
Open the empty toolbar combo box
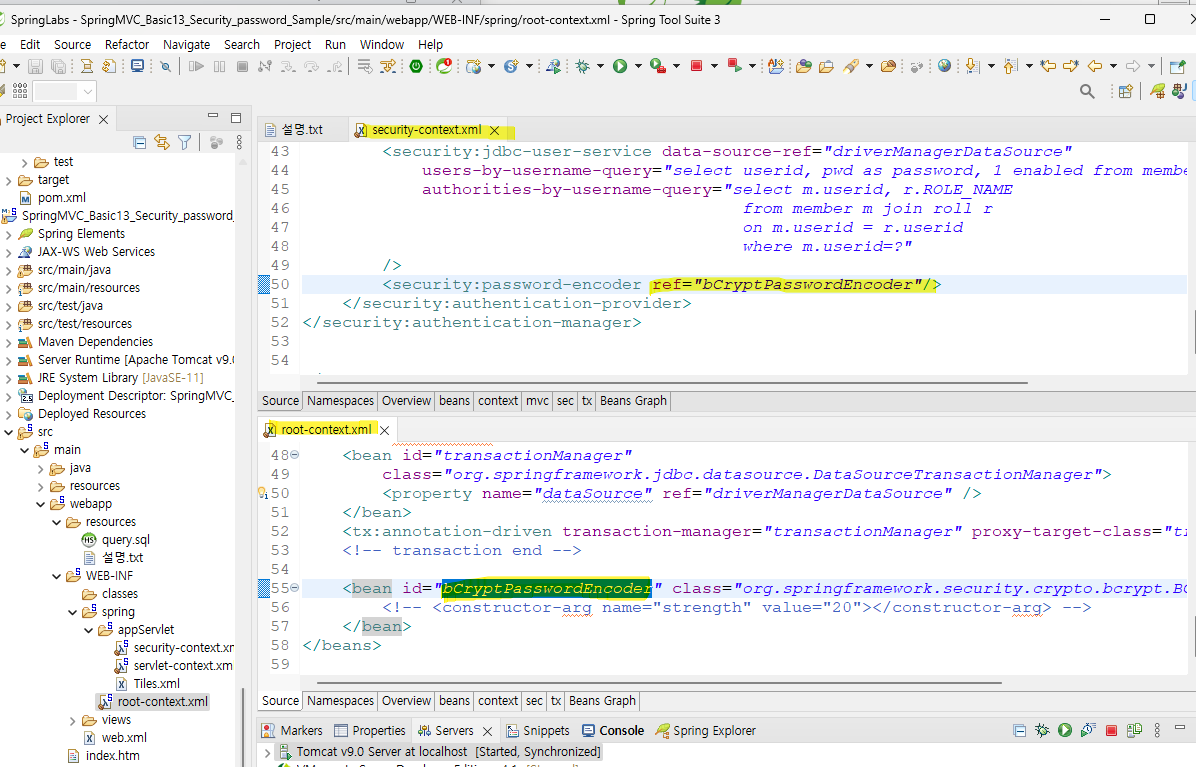65,91
